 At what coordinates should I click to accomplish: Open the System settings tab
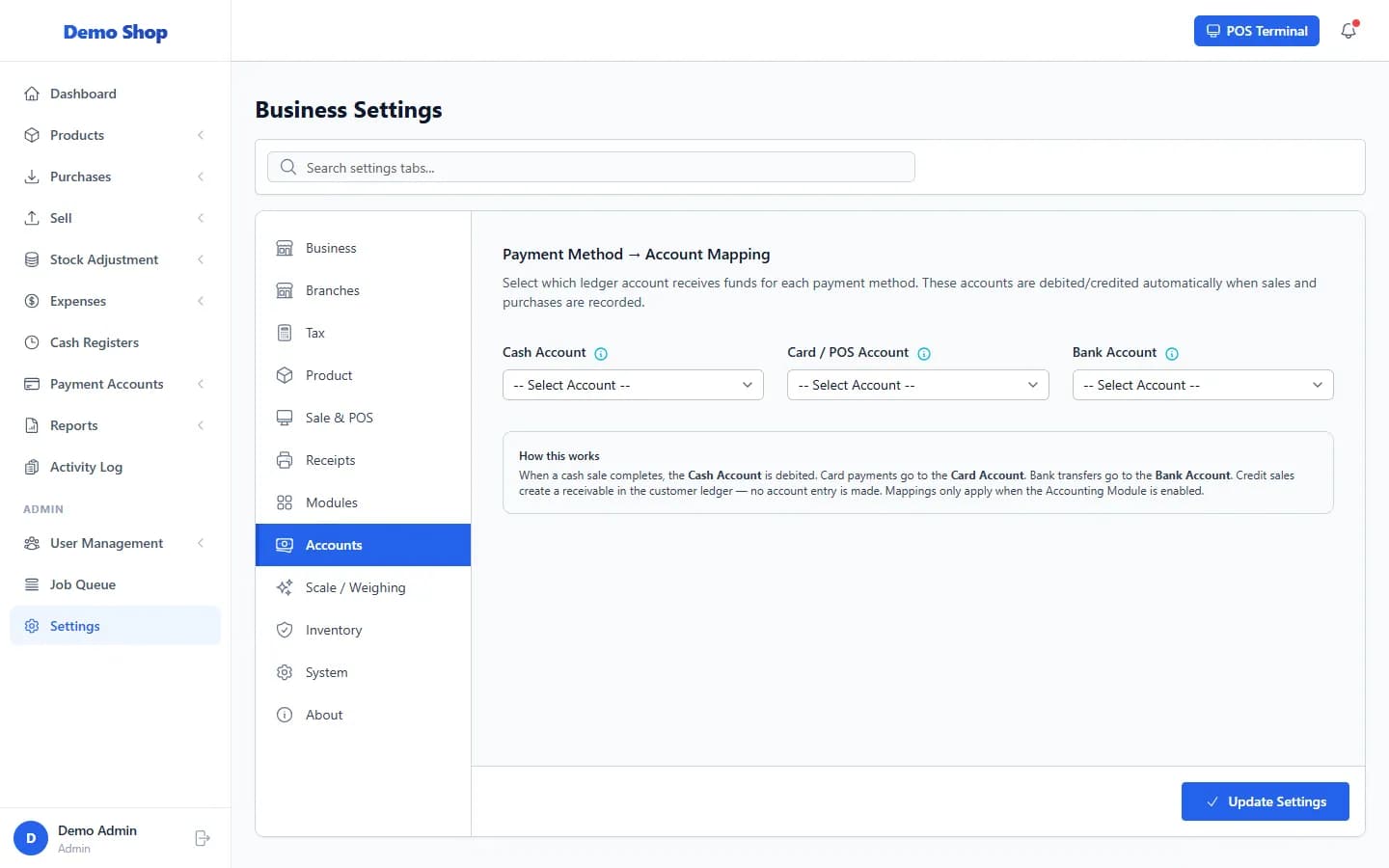[x=363, y=672]
